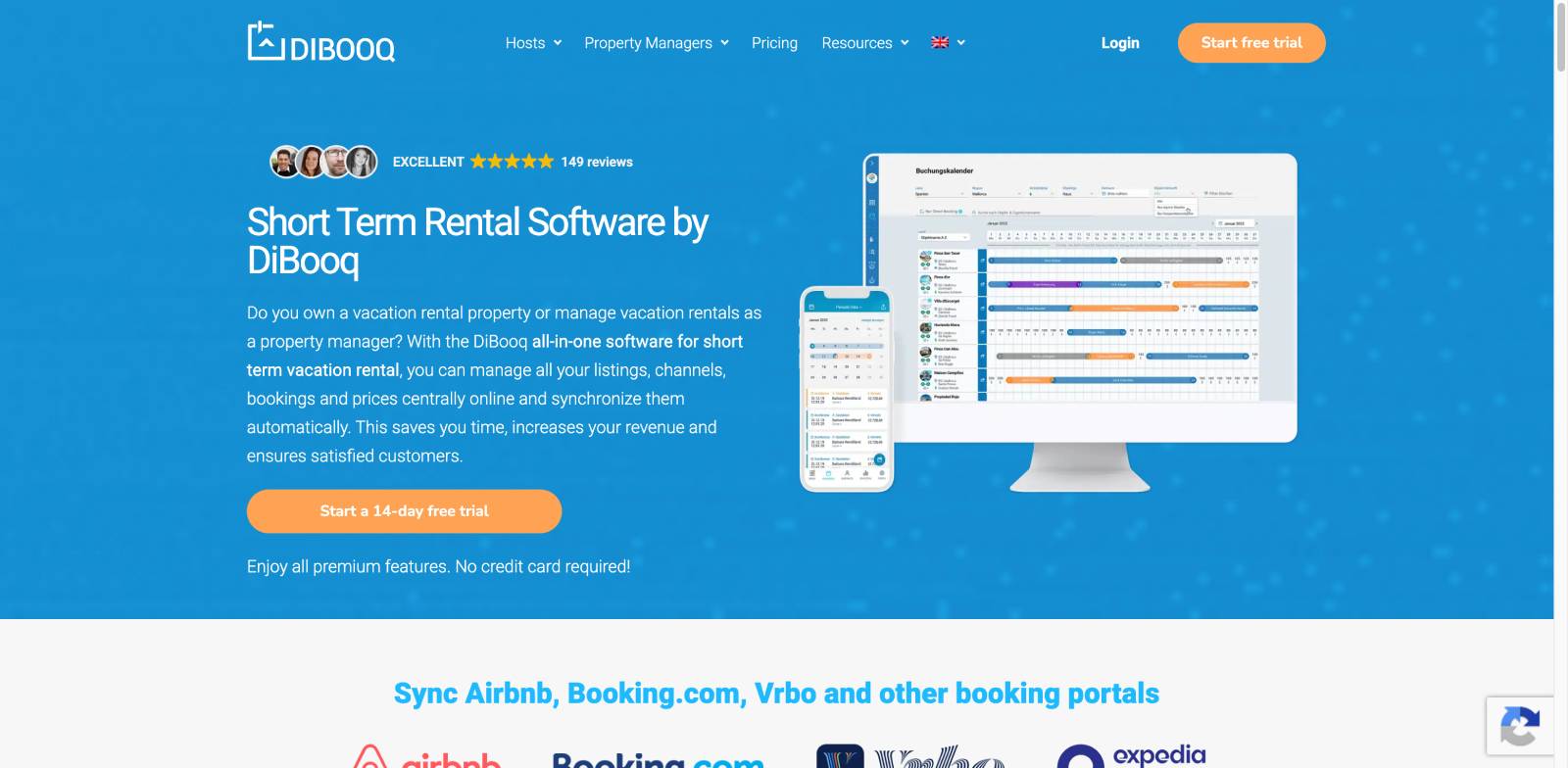The width and height of the screenshot is (1568, 768).
Task: Click the reCAPTCHA badge
Action: point(1520,727)
